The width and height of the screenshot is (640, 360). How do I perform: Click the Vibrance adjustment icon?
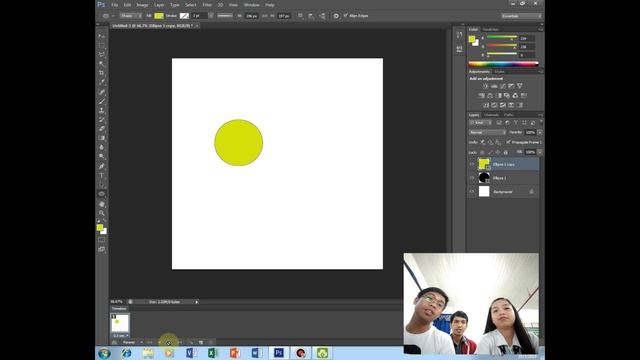point(520,86)
